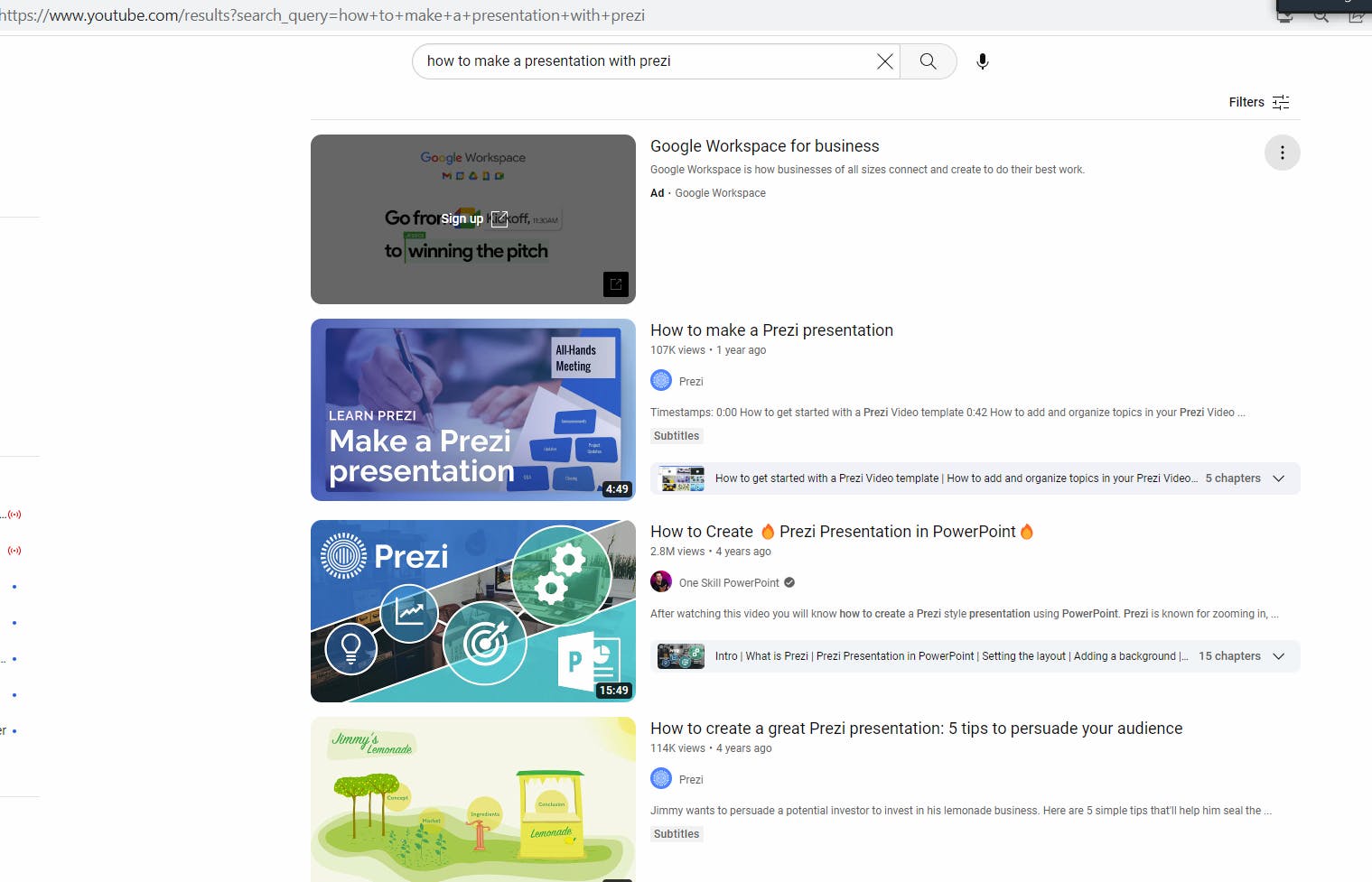Expand the 15 chapters dropdown chevron

(1278, 656)
